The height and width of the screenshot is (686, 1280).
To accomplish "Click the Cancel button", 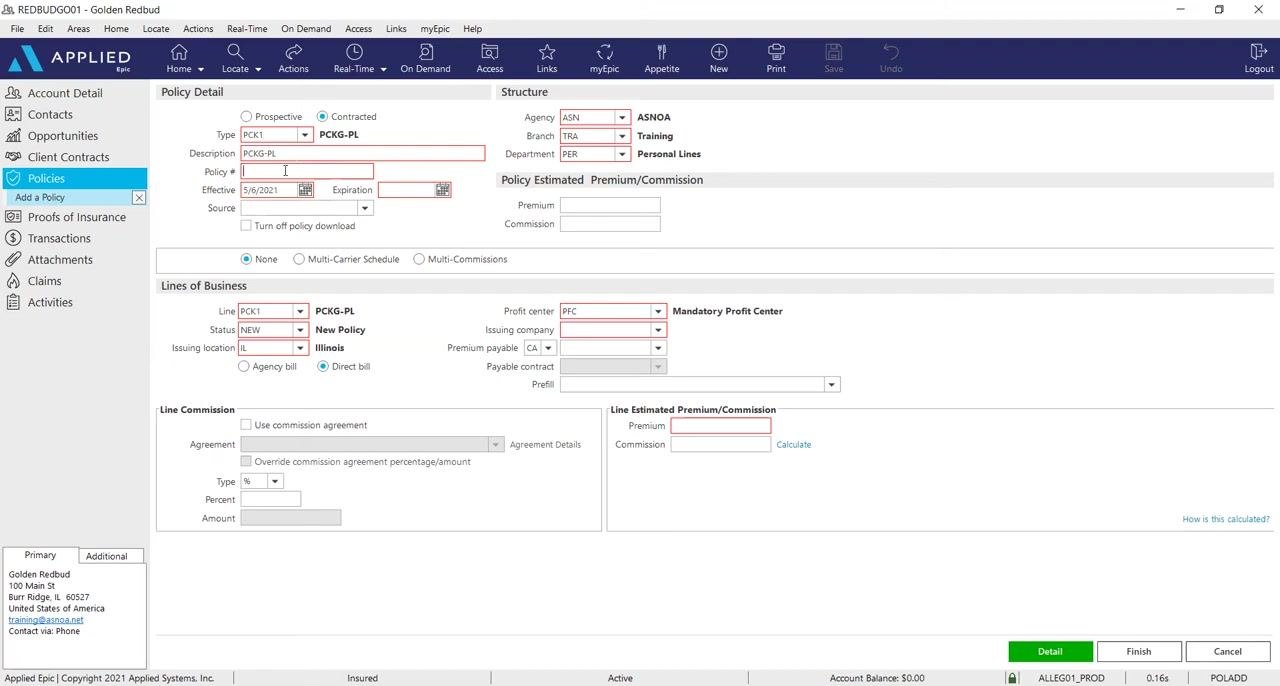I will click(x=1228, y=651).
